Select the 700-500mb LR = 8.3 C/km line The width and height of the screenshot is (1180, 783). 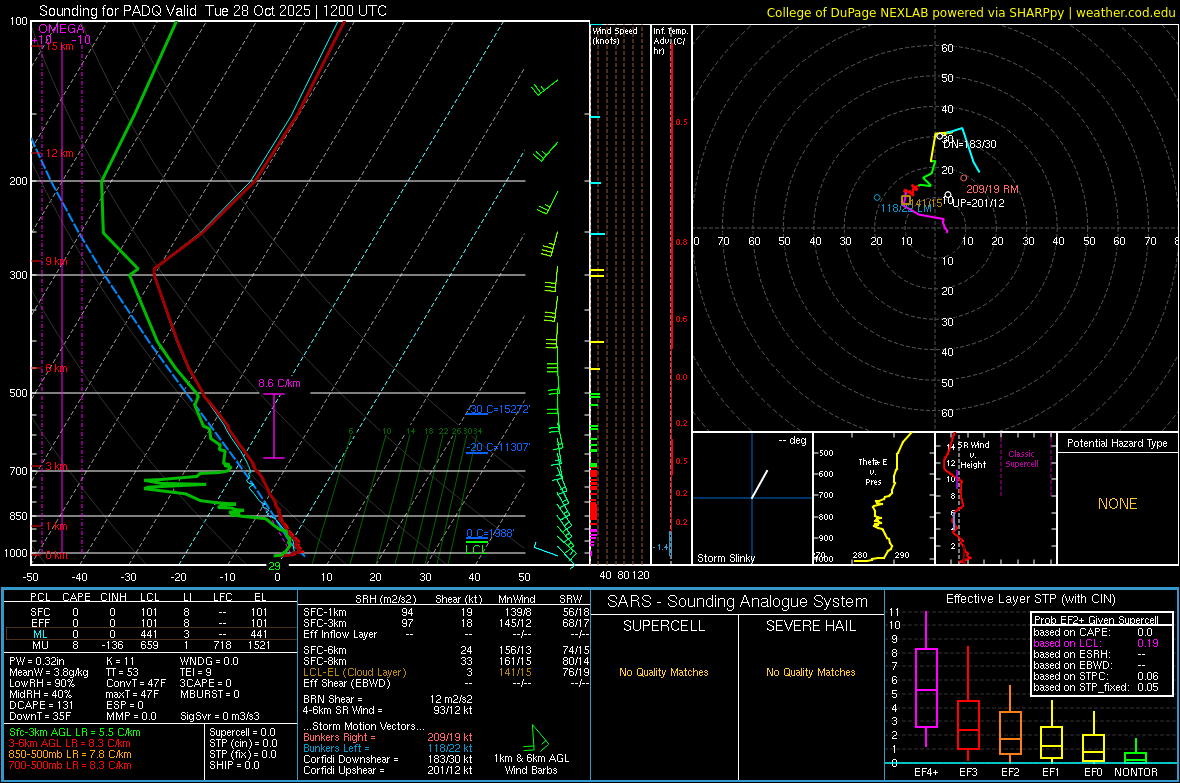click(x=70, y=766)
